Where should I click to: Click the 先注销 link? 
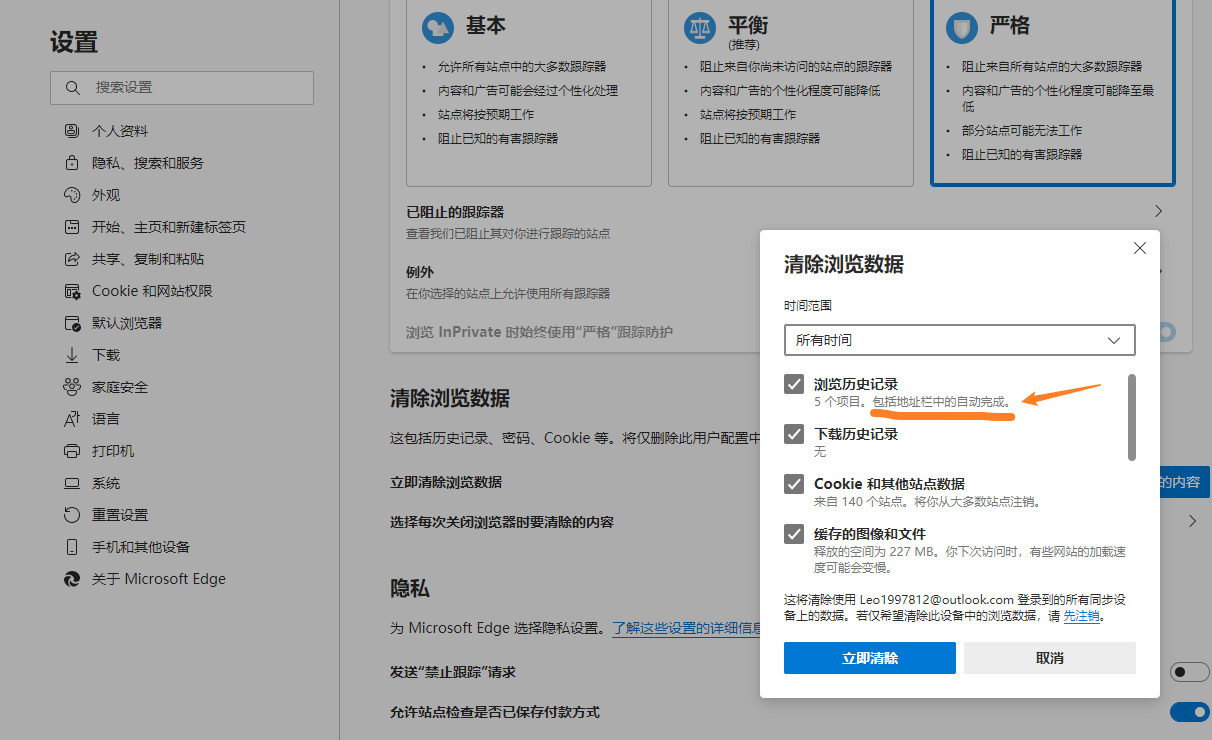click(1081, 617)
